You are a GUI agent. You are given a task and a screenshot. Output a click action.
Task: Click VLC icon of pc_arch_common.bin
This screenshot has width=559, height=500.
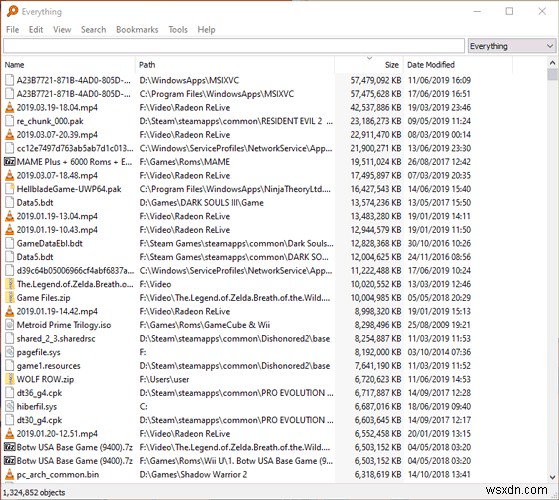10,474
